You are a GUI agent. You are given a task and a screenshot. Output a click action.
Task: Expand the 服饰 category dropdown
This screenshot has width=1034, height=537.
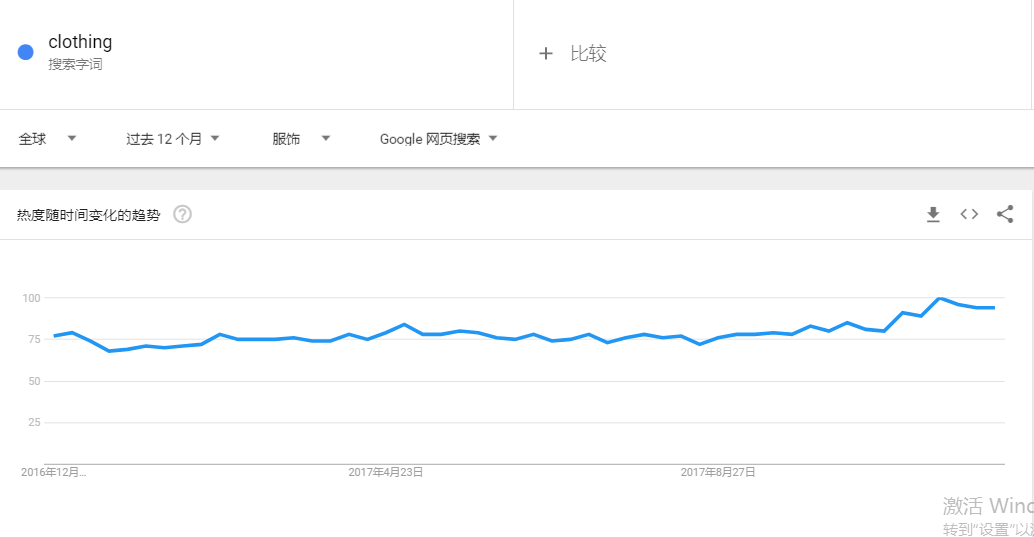click(300, 139)
